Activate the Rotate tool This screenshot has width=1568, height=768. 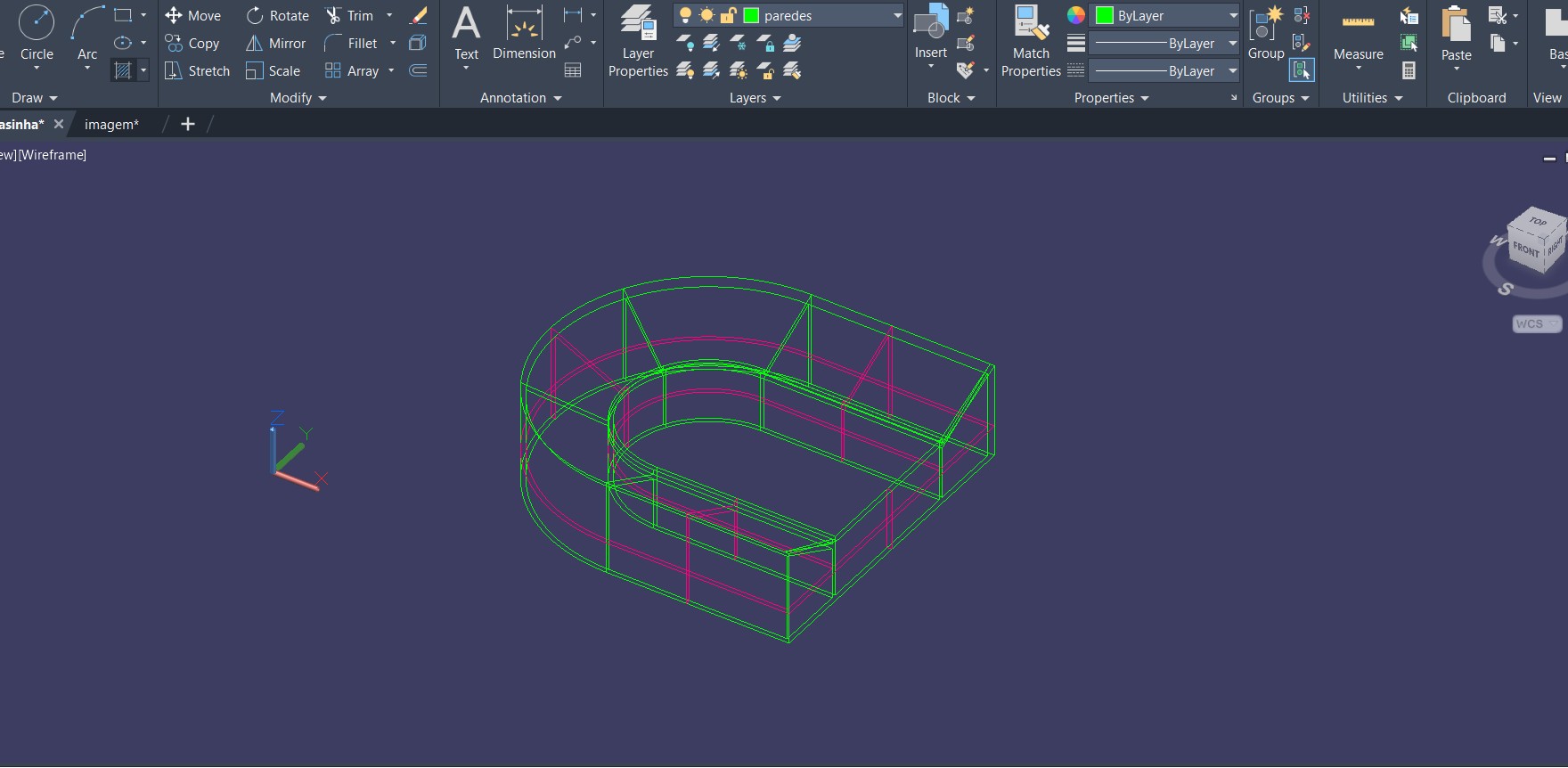pos(277,16)
